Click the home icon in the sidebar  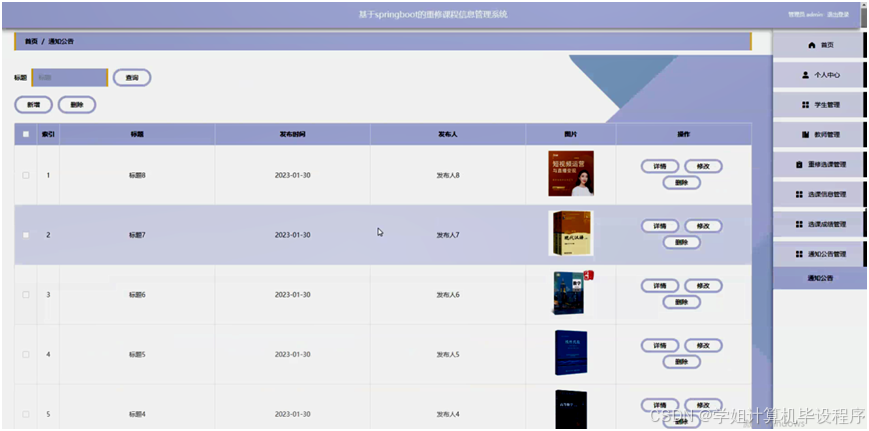point(812,45)
